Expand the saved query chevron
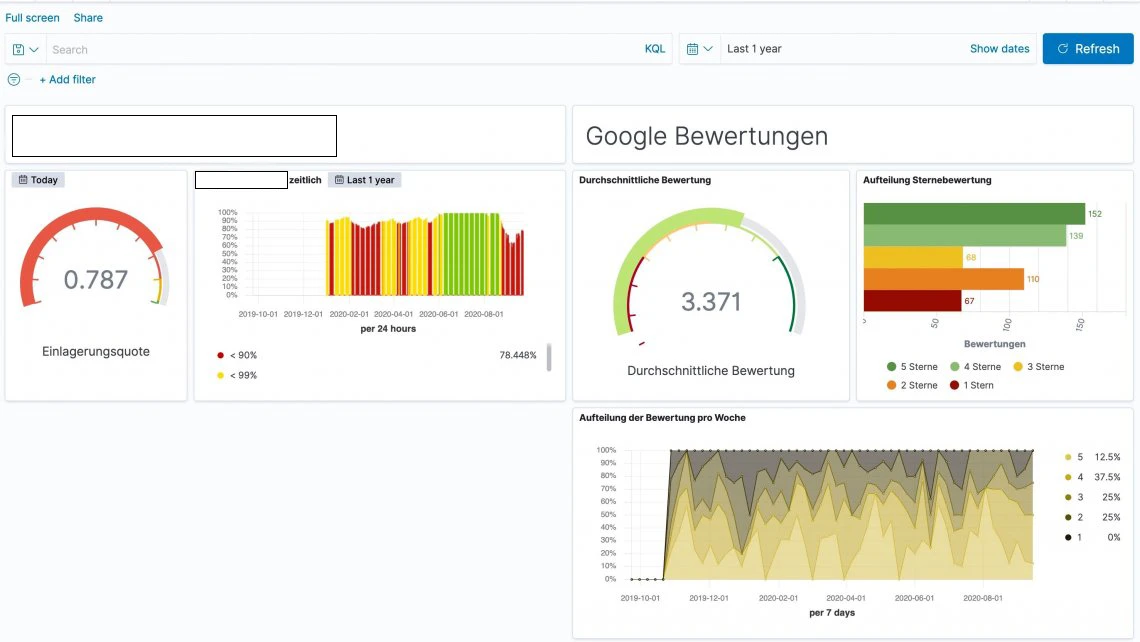The image size is (1140, 642). [33, 49]
